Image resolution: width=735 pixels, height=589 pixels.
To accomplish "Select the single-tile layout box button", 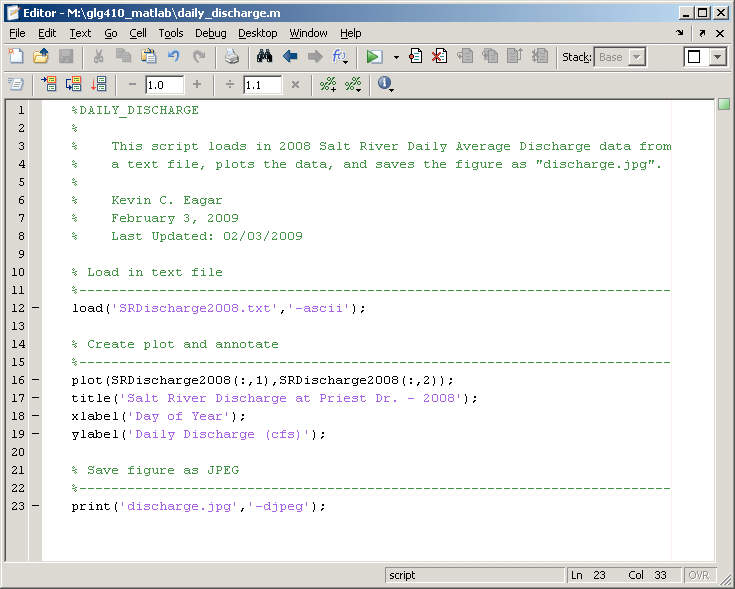I will point(694,57).
